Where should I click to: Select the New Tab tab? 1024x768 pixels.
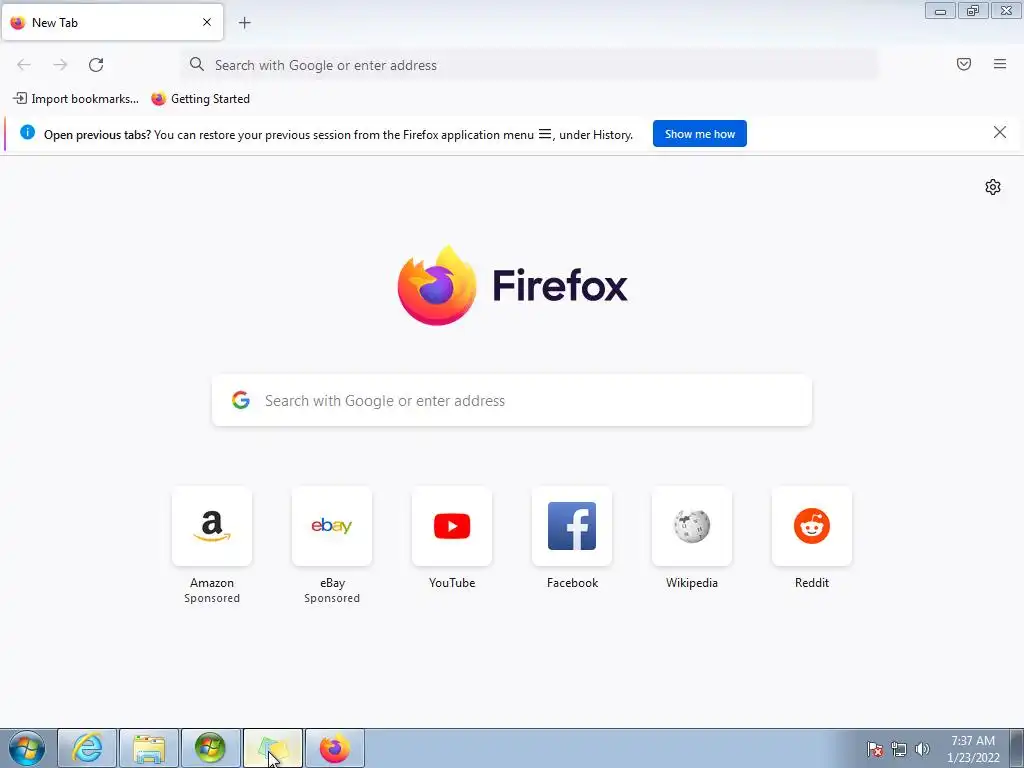tap(112, 22)
